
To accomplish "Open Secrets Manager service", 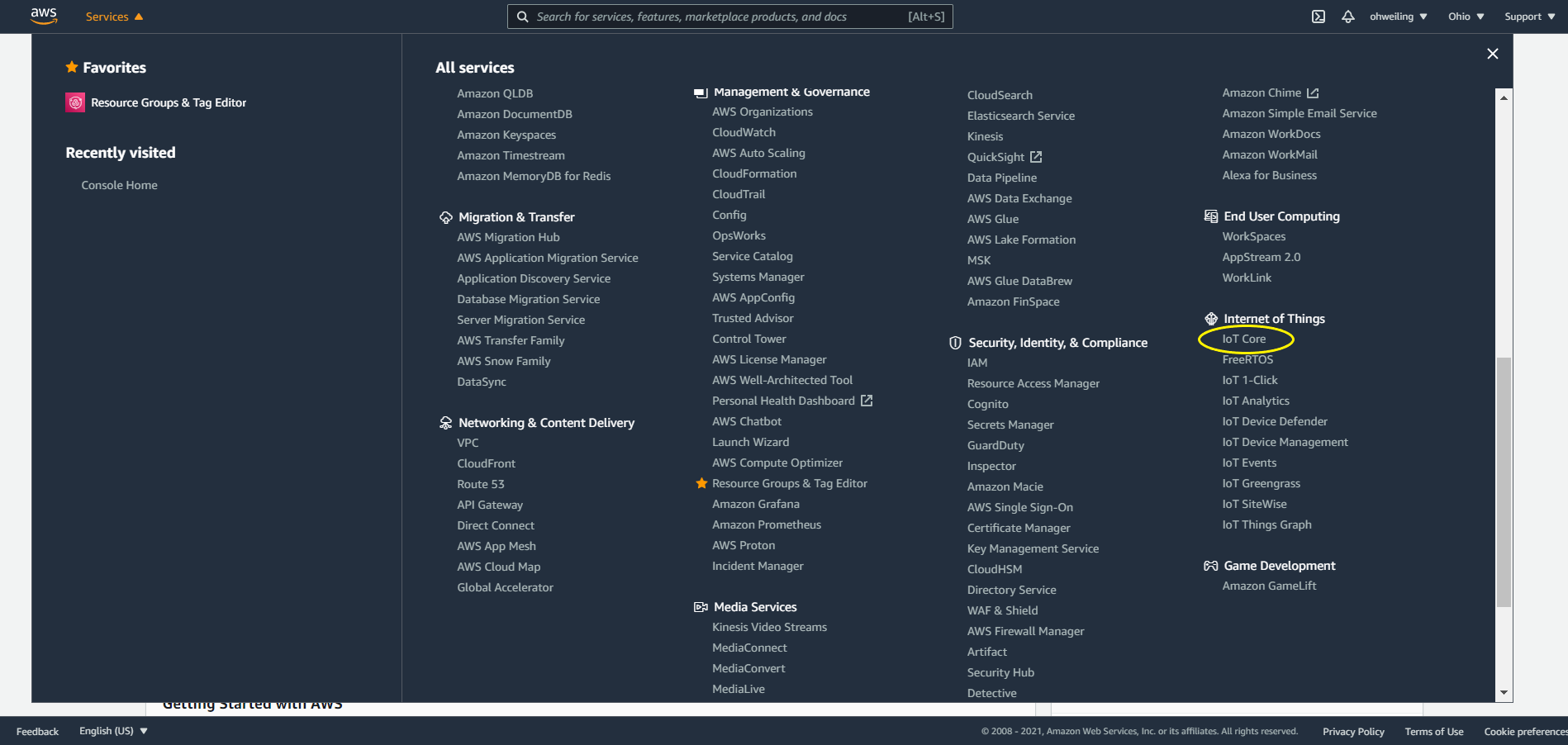I will coord(1010,425).
